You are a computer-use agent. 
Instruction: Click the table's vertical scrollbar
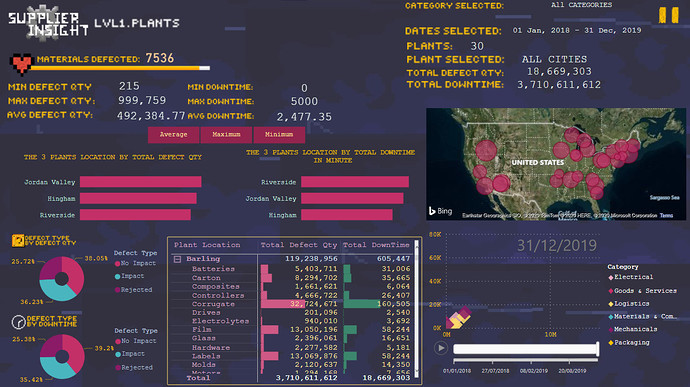[x=417, y=308]
